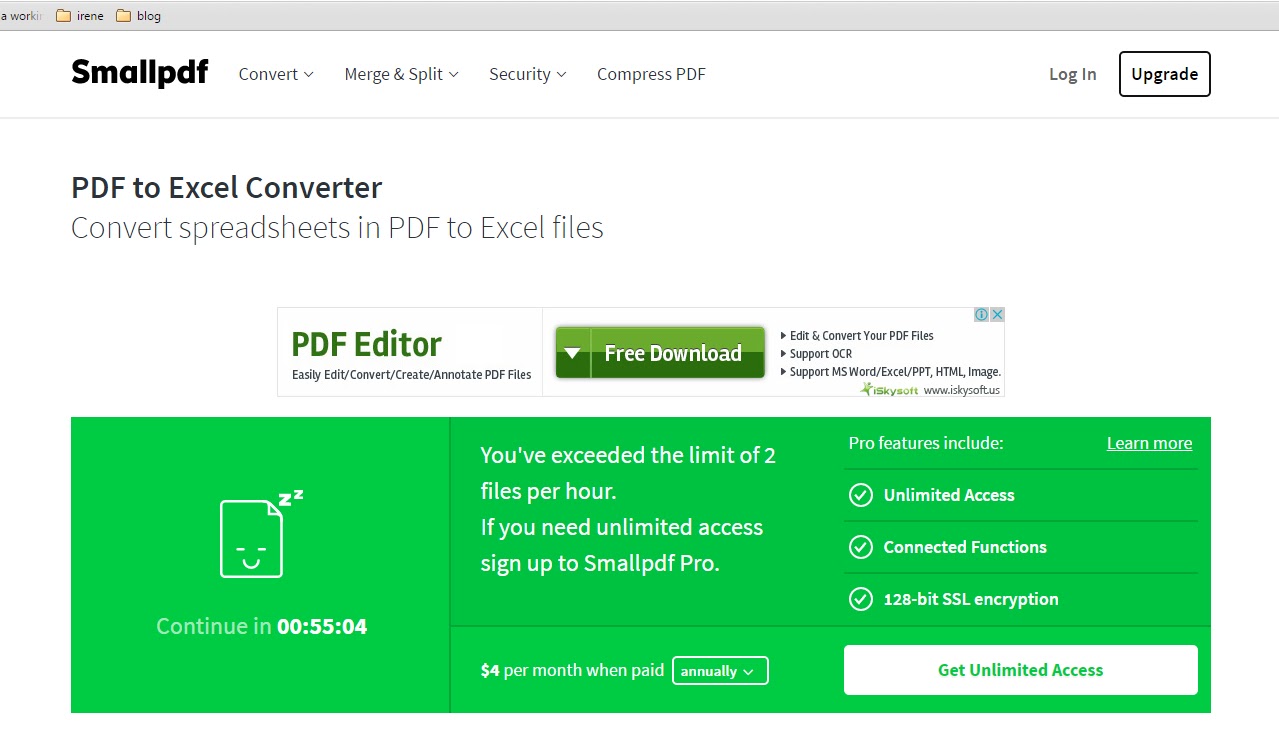Click the 128-bit SSL encryption text

click(x=971, y=599)
